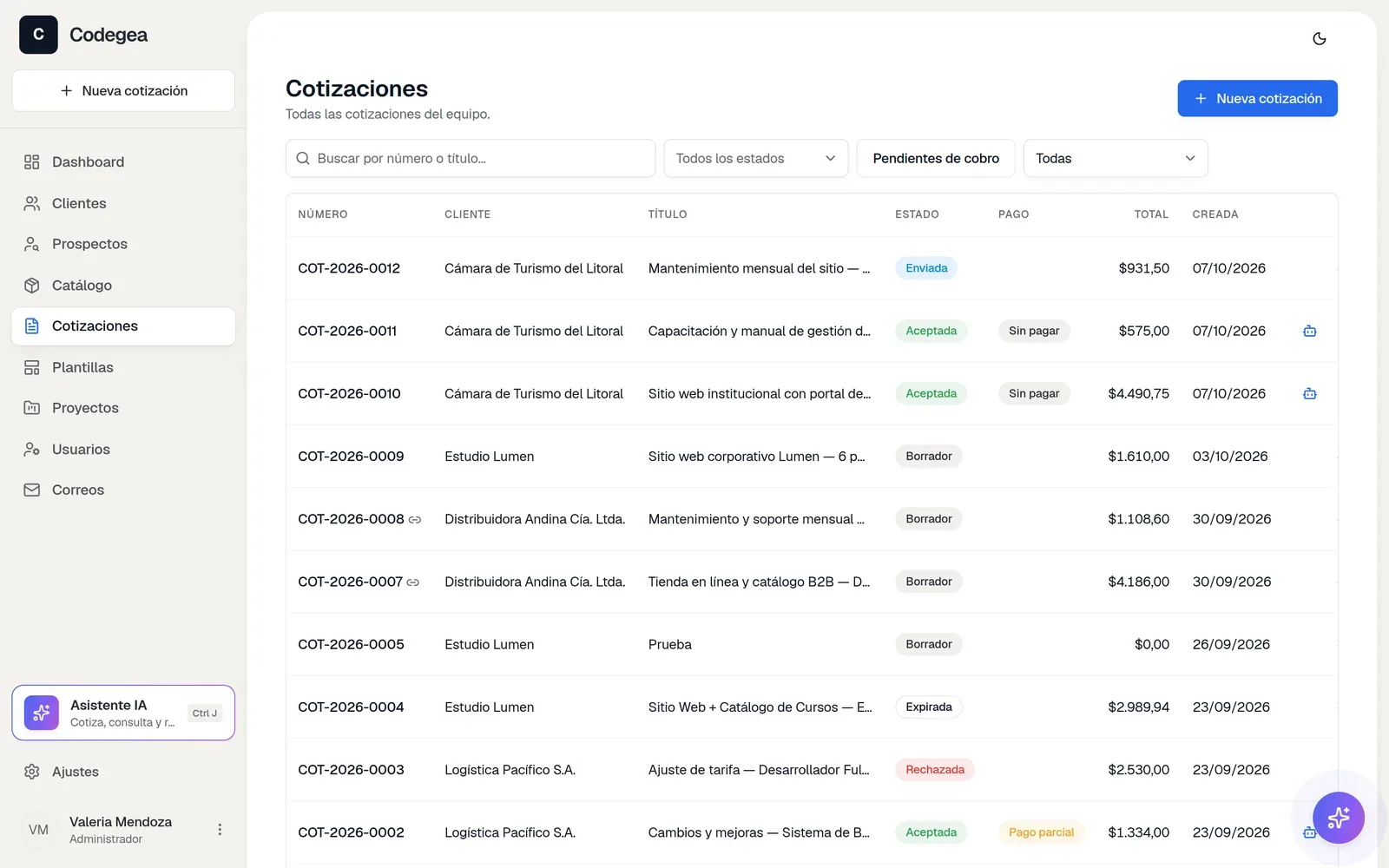The width and height of the screenshot is (1389, 868).
Task: Open the Todos los estados dropdown
Action: coord(756,158)
